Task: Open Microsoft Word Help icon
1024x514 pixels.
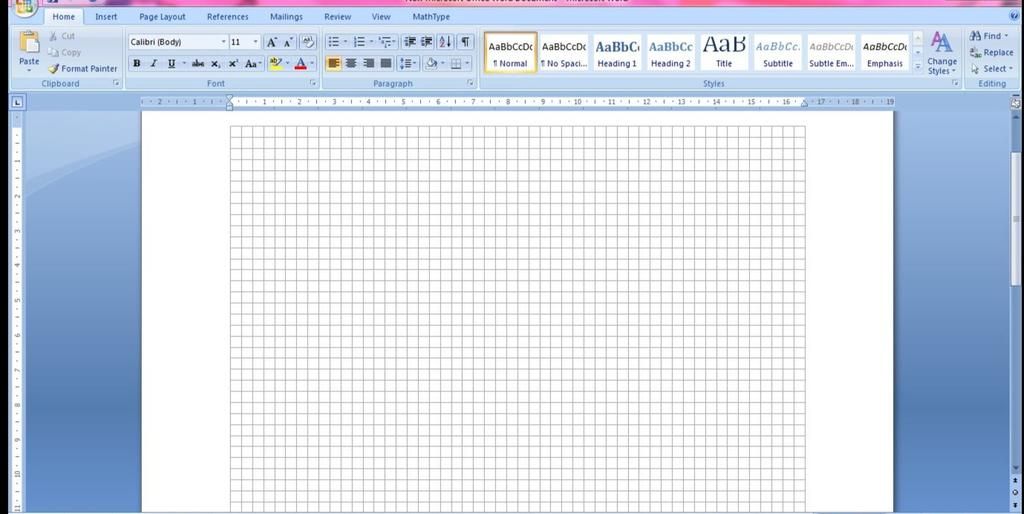Action: 1014,16
